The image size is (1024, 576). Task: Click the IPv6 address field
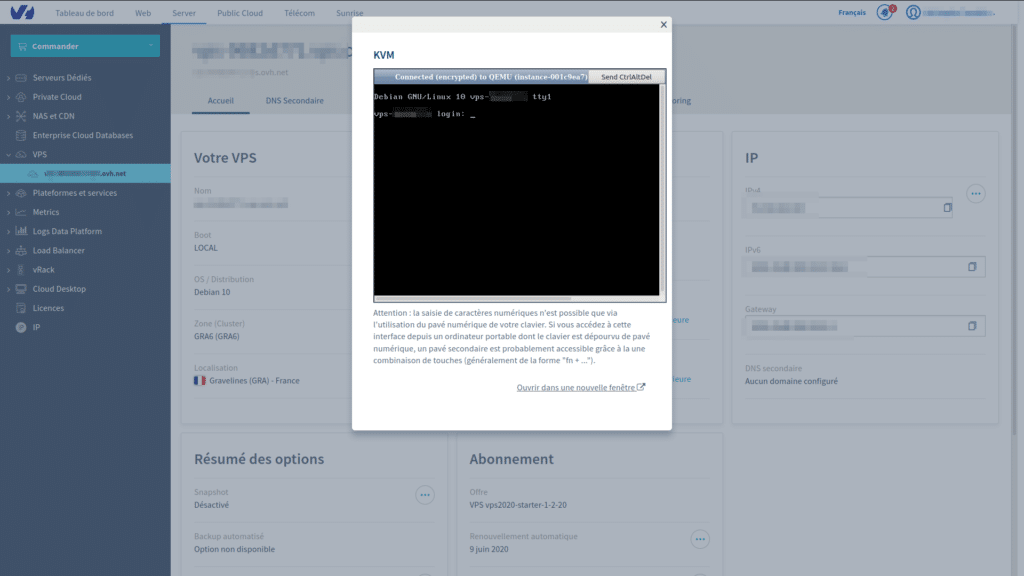(865, 266)
